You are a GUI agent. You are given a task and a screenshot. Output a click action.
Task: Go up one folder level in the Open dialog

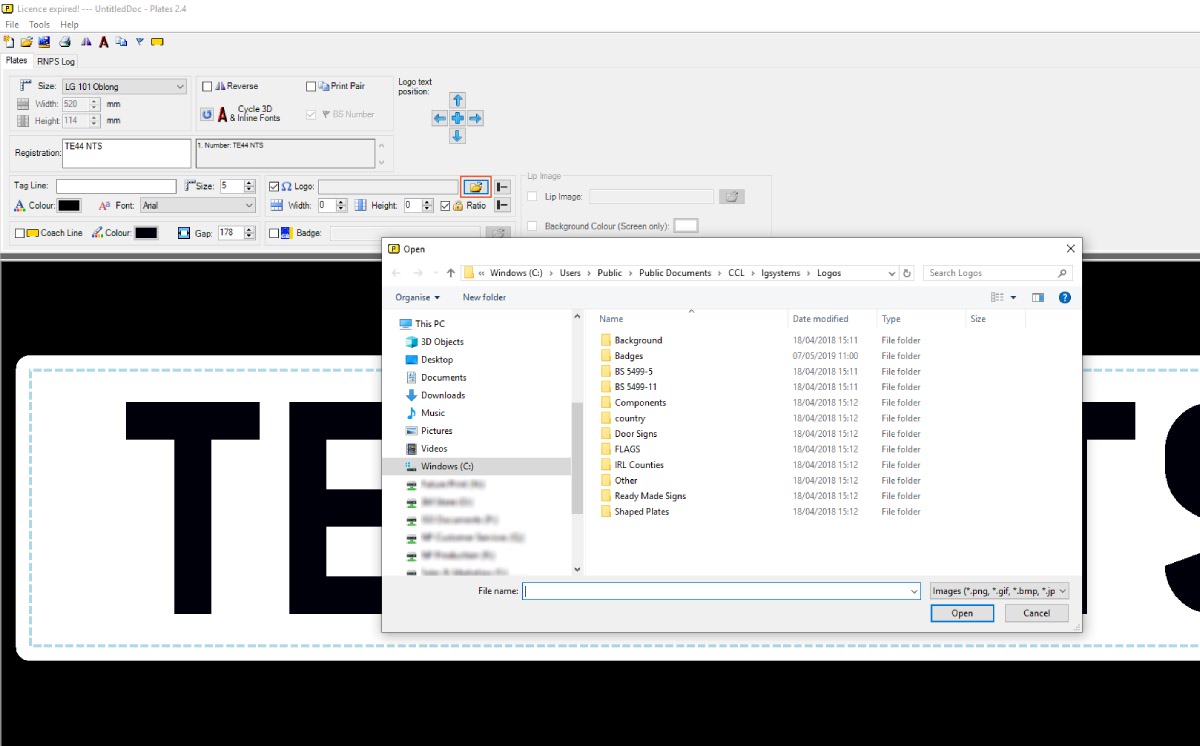point(451,273)
